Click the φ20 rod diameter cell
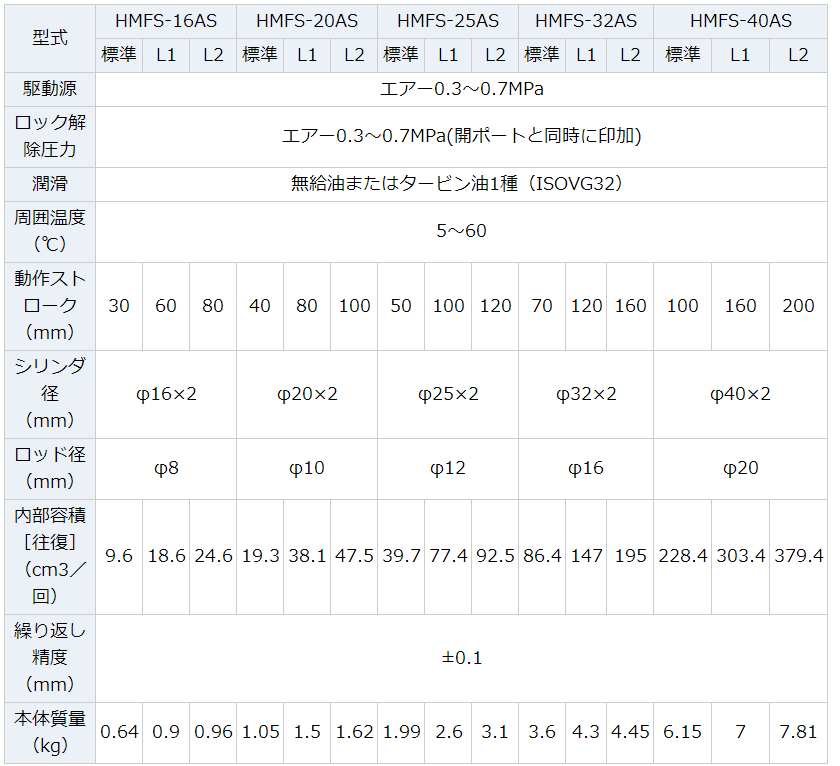840x766 pixels. (740, 469)
